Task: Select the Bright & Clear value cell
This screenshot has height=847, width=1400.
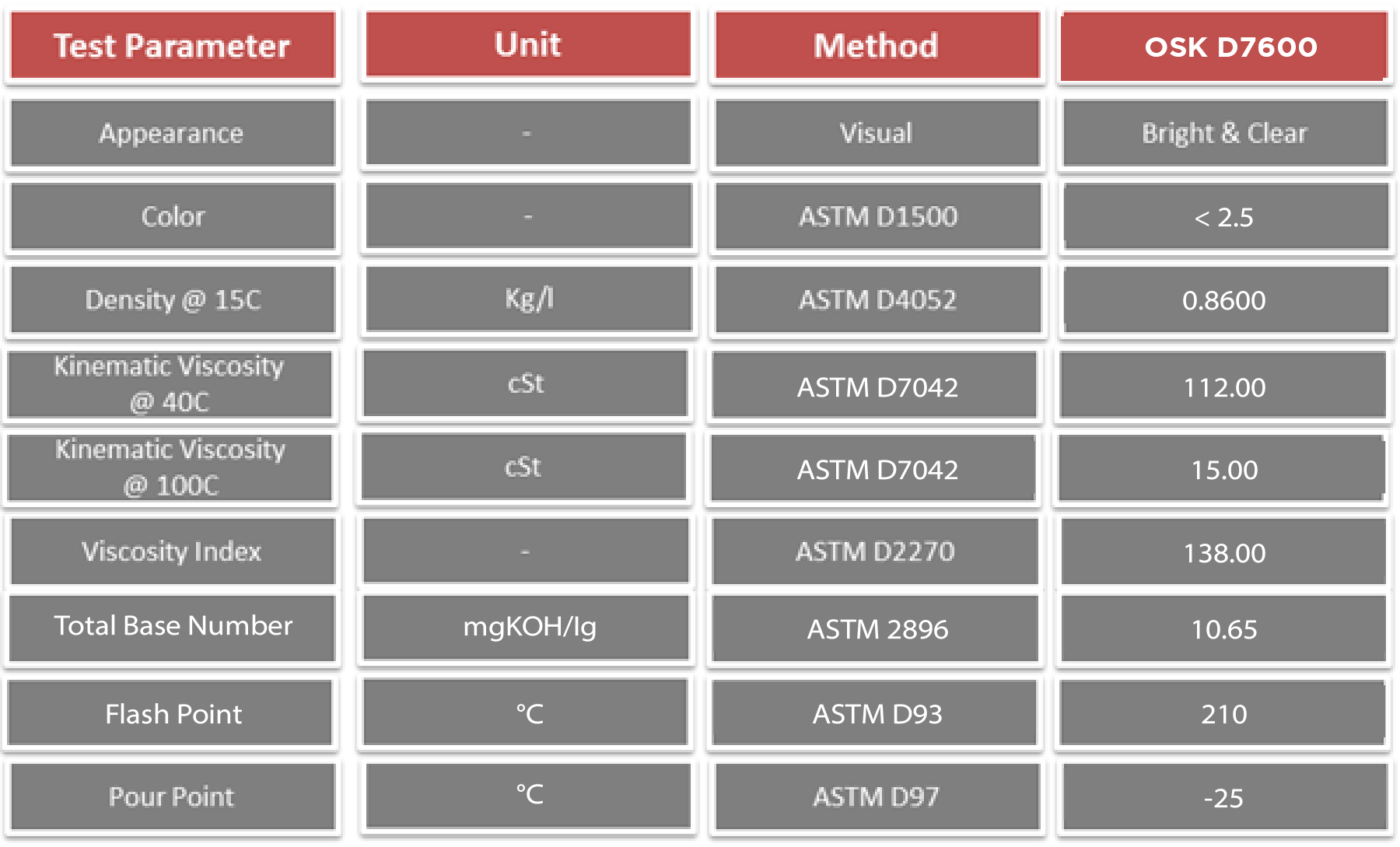Action: [x=1225, y=133]
